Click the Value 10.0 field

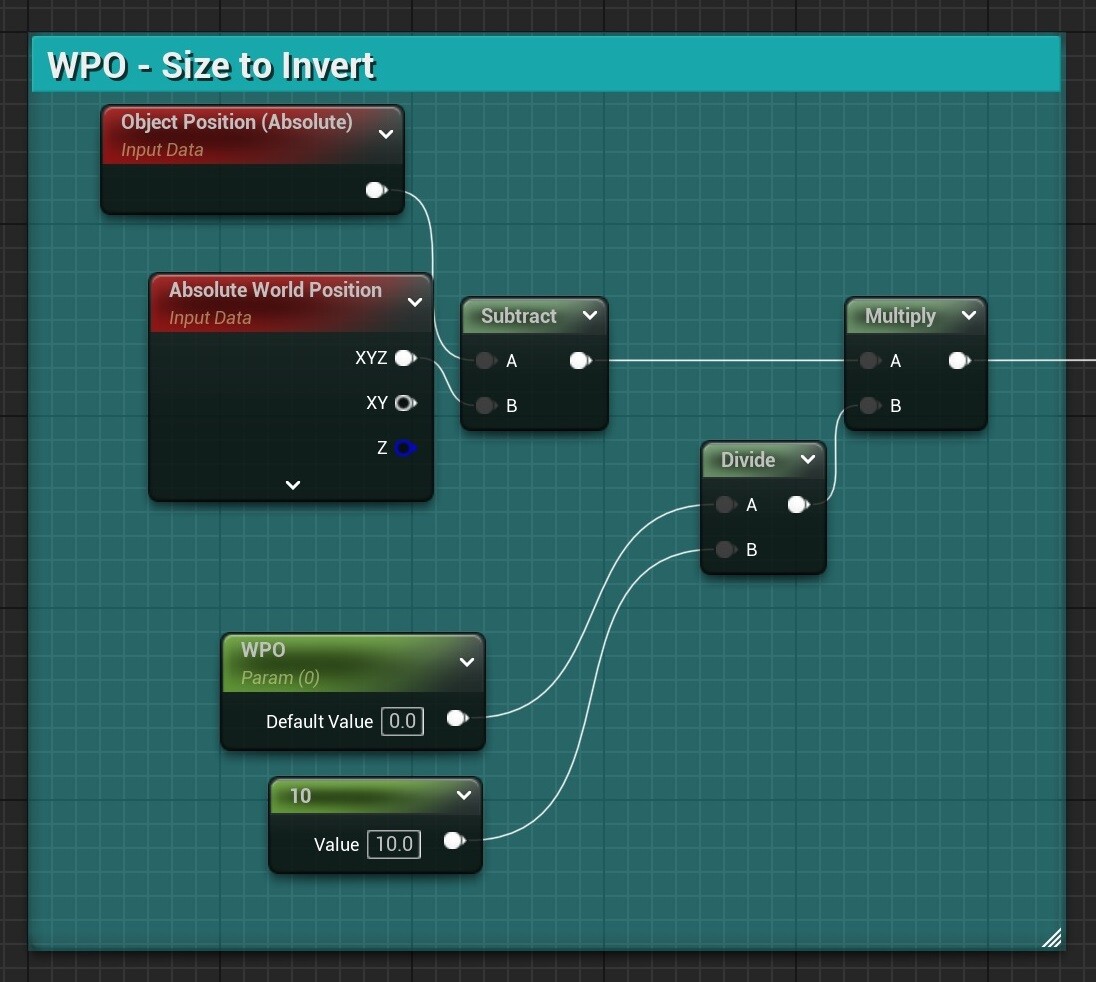394,844
